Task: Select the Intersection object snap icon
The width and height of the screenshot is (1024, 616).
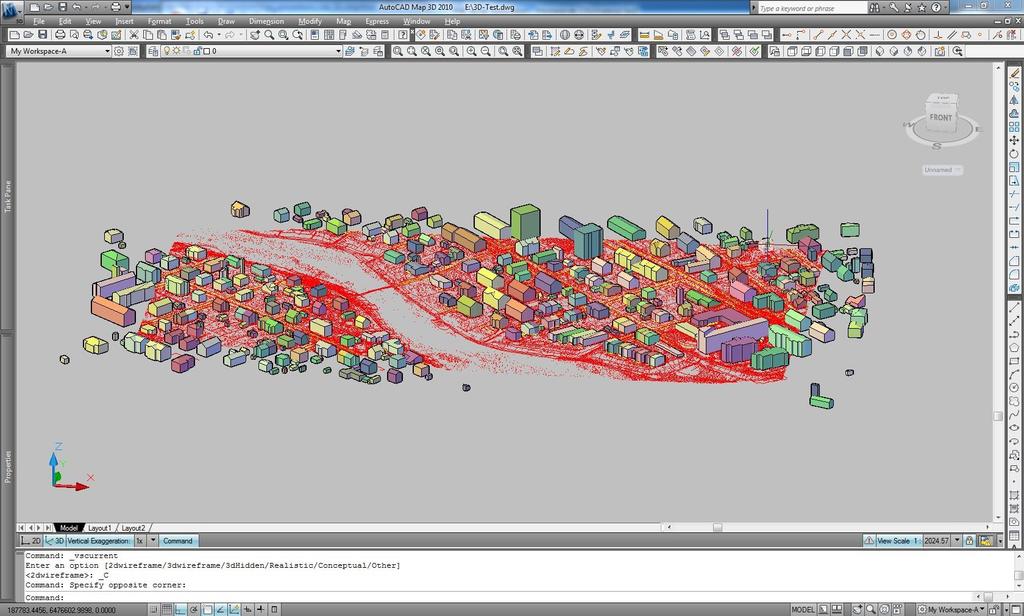Action: tap(846, 35)
